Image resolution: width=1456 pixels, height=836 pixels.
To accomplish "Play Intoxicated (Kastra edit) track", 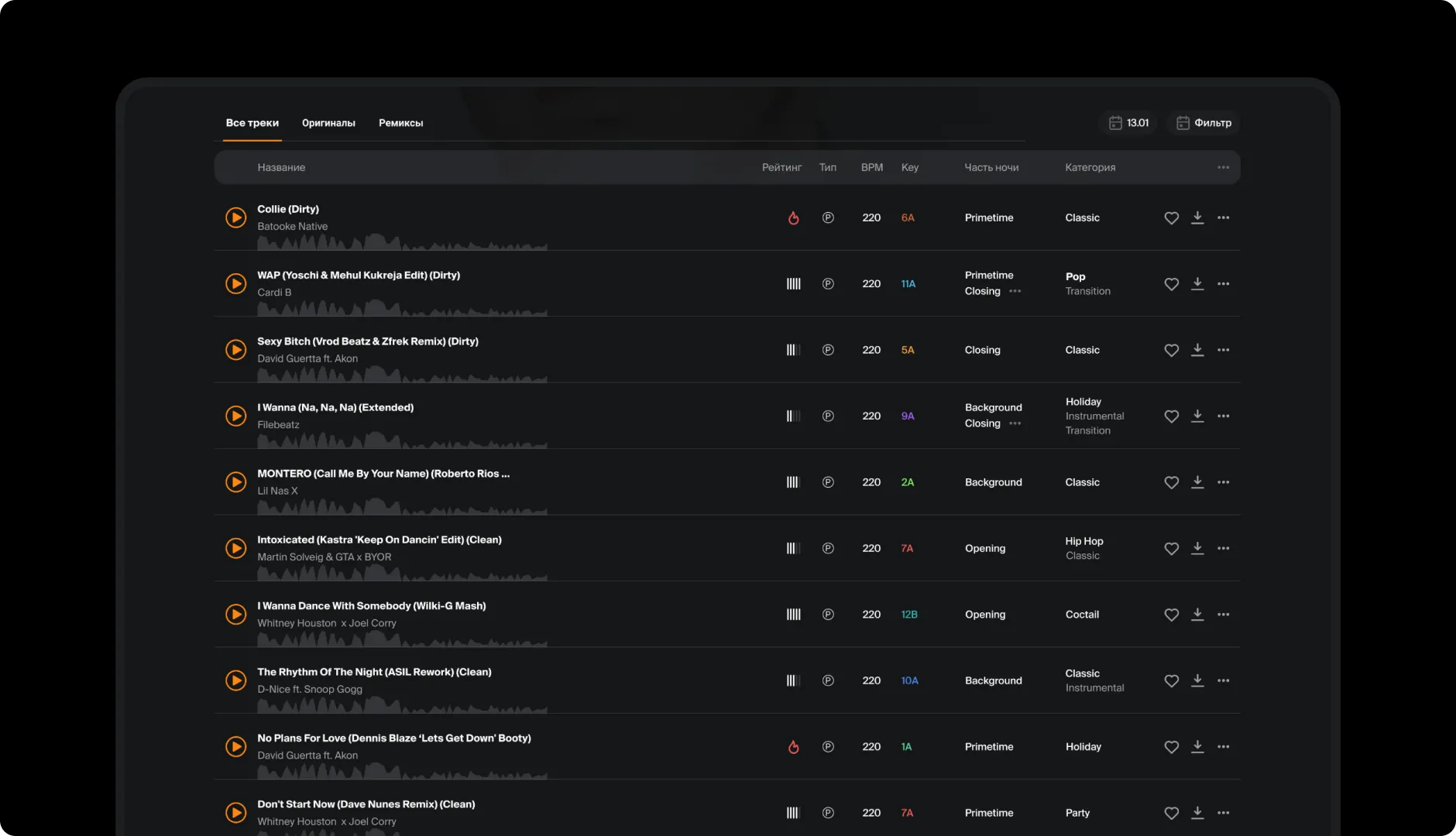I will pos(235,549).
